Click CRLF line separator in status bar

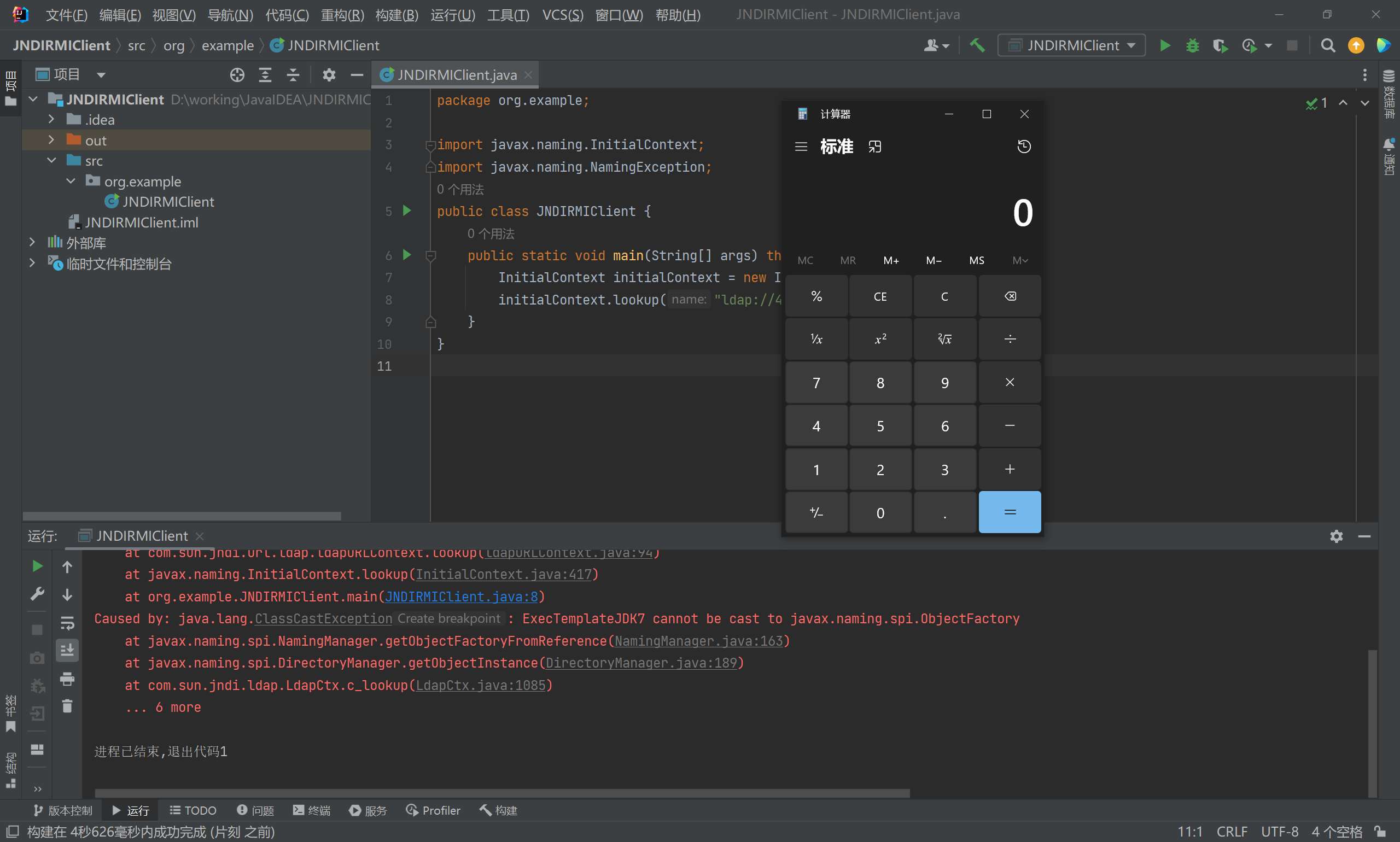pyautogui.click(x=1232, y=832)
